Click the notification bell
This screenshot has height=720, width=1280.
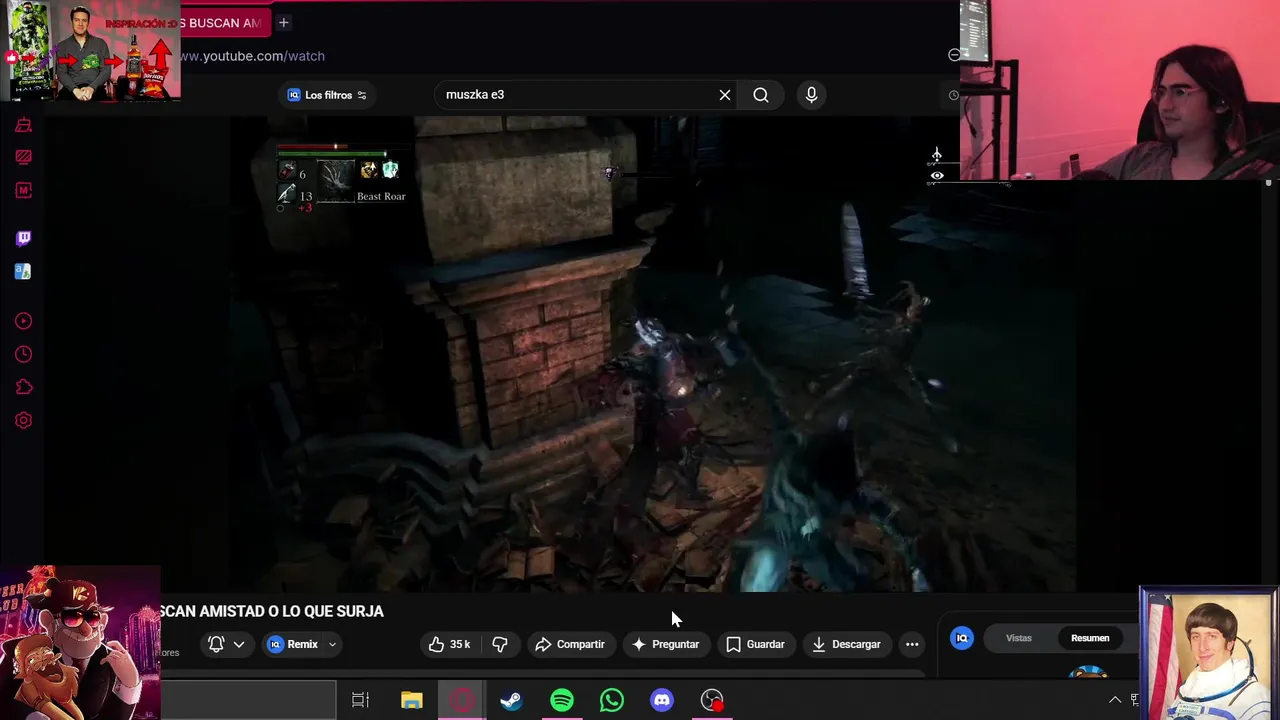click(x=216, y=644)
